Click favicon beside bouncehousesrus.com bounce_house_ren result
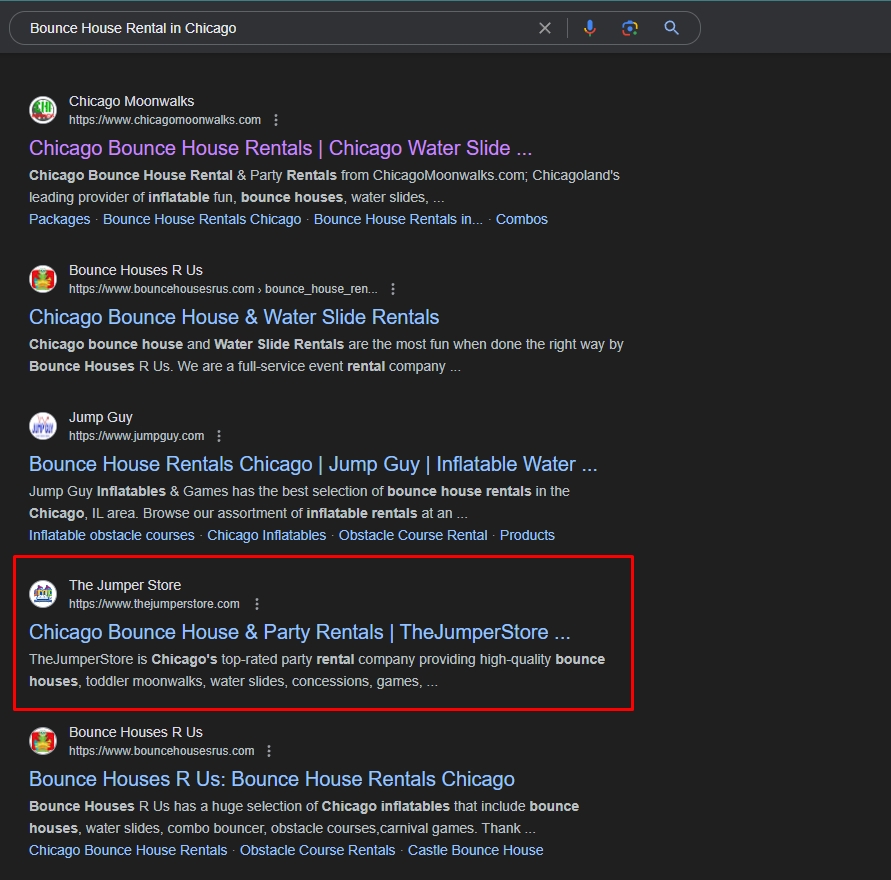891x880 pixels. [x=43, y=279]
